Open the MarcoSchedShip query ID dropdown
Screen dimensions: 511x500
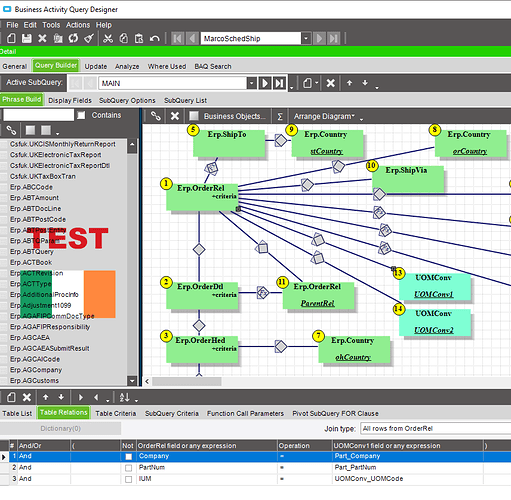[306, 38]
